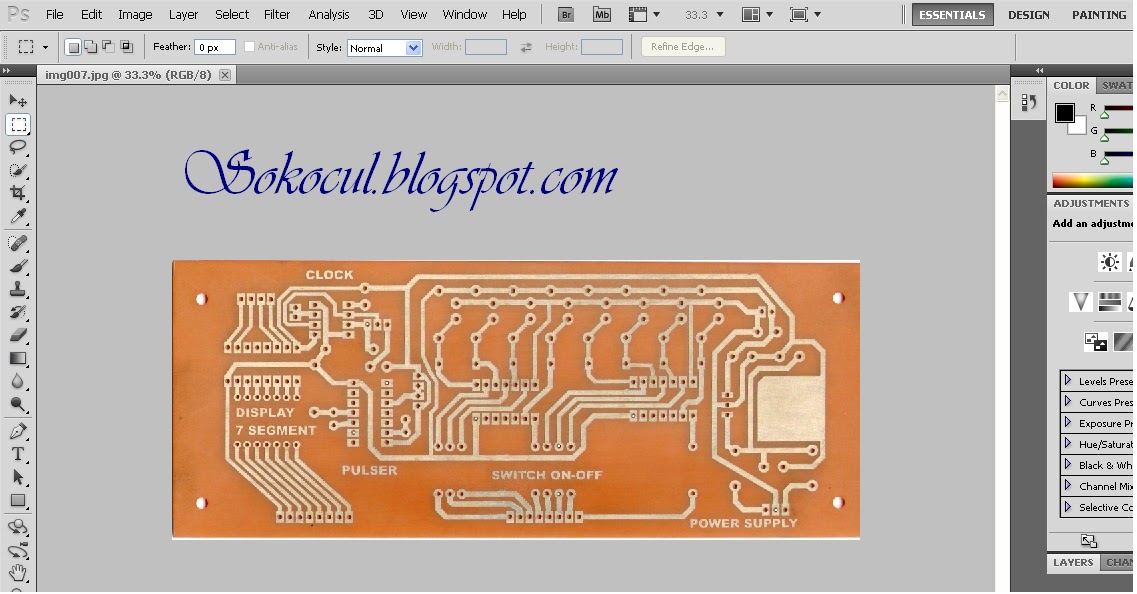This screenshot has height=594, width=1137.
Task: Switch to the Painting workspace
Action: [x=1099, y=15]
